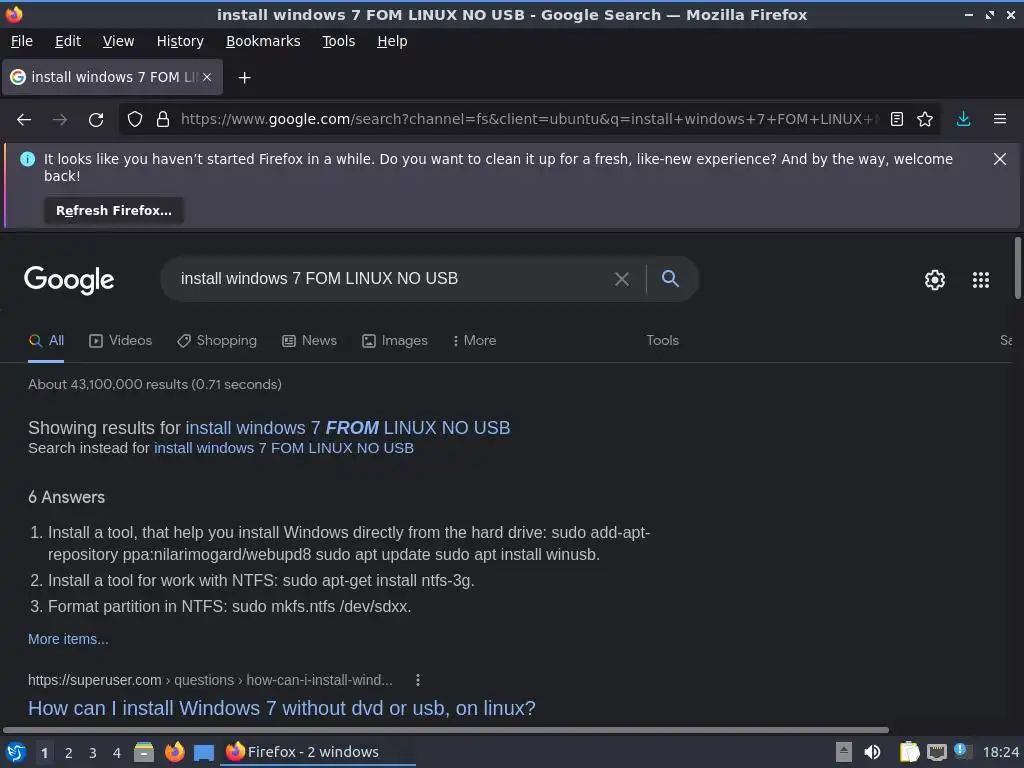Go back to the previous page
This screenshot has height=768, width=1024.
(x=24, y=120)
